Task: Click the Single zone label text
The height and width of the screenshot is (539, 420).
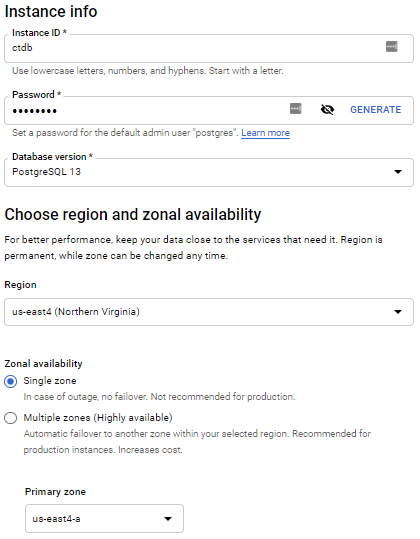Action: click(50, 381)
